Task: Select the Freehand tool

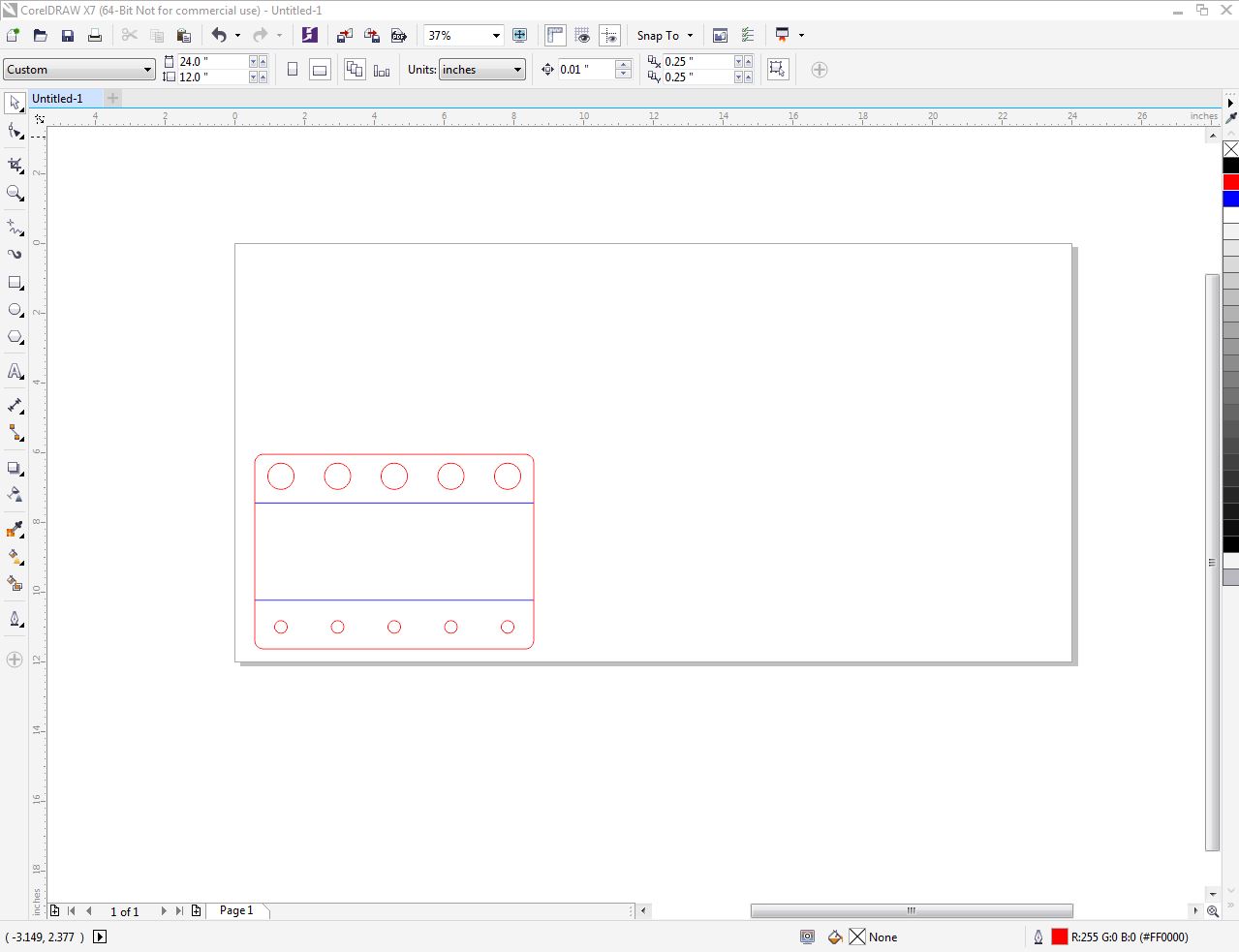Action: coord(15,228)
